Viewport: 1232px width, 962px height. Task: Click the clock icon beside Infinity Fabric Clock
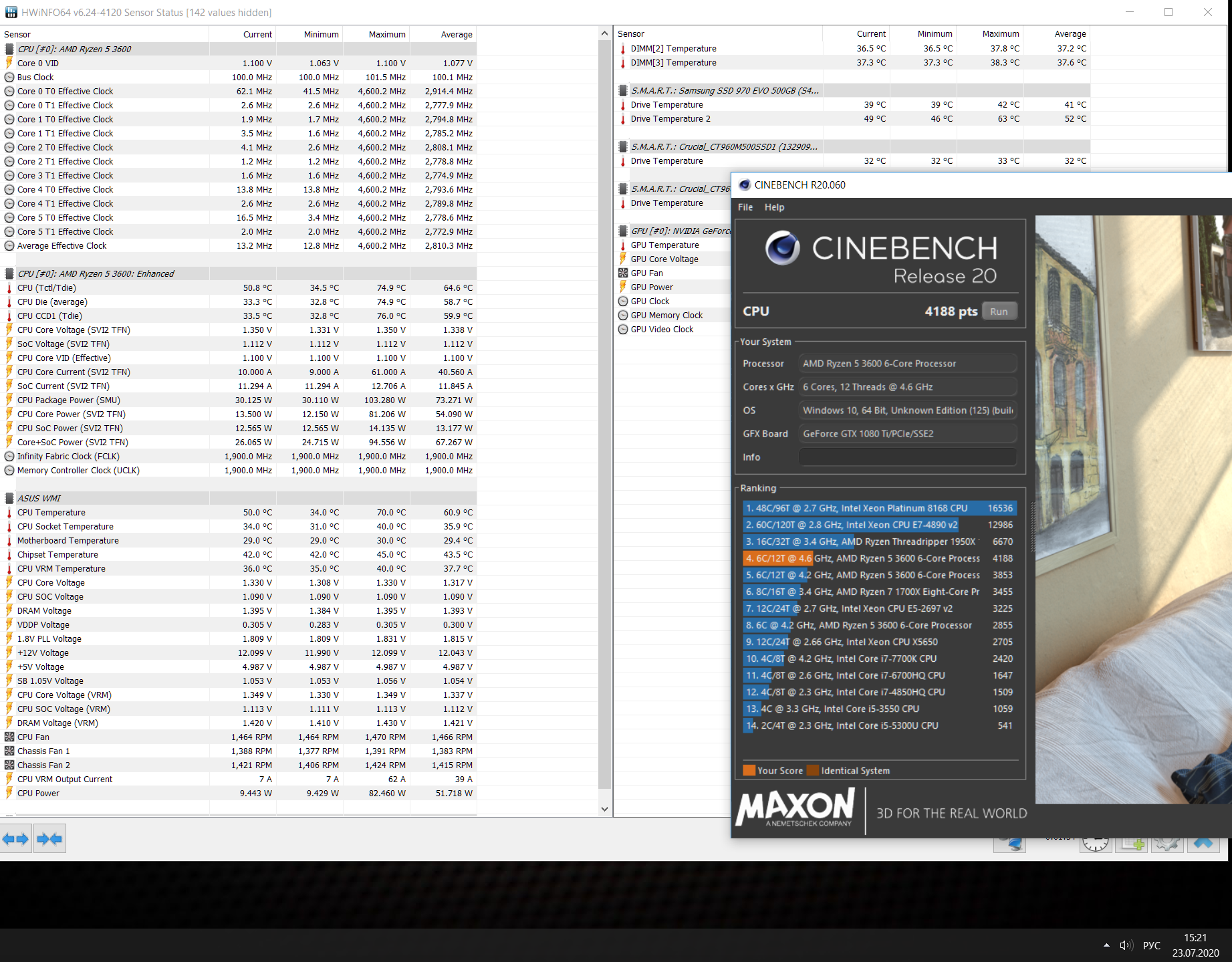pyautogui.click(x=9, y=457)
